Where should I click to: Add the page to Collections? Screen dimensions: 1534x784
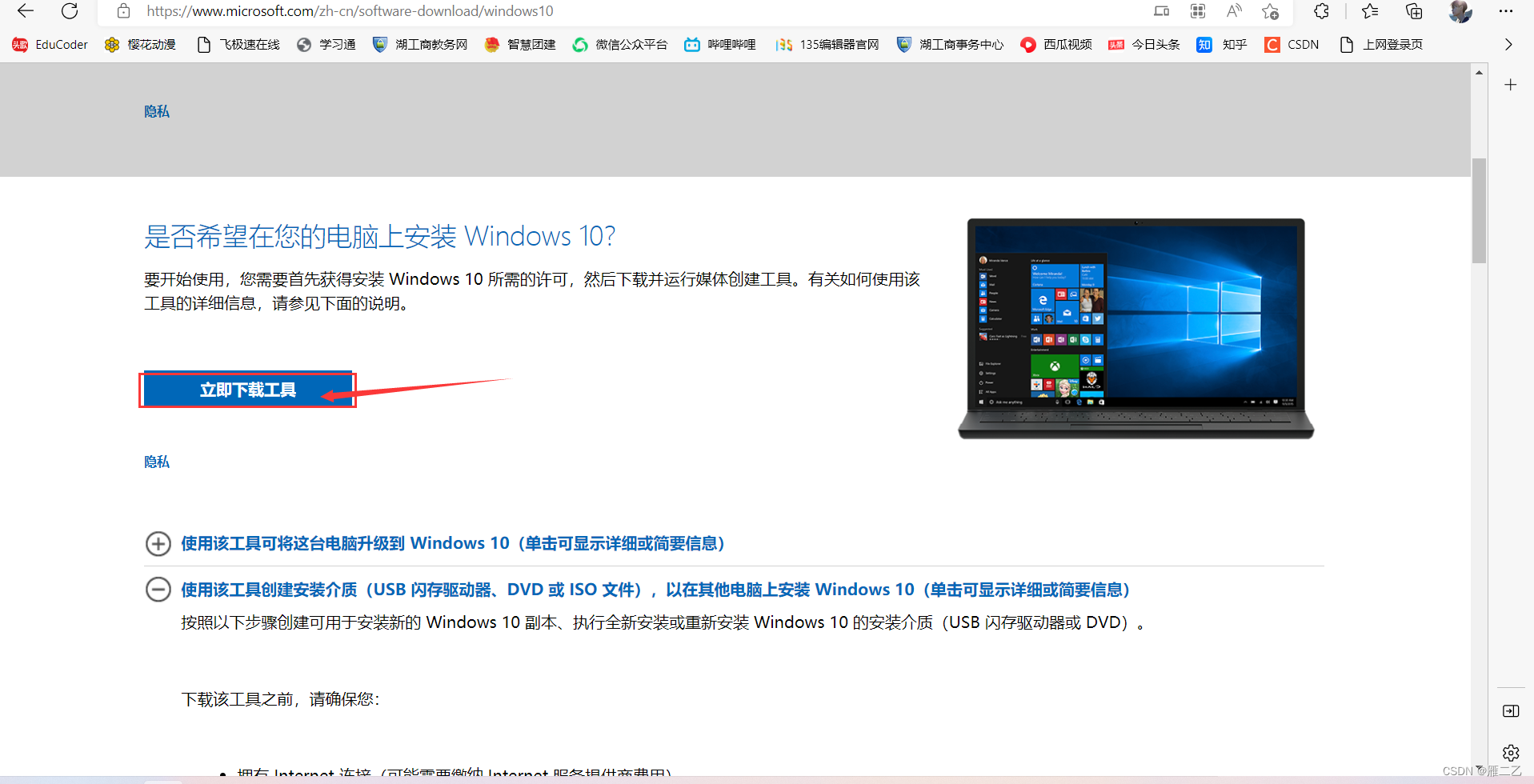point(1413,11)
